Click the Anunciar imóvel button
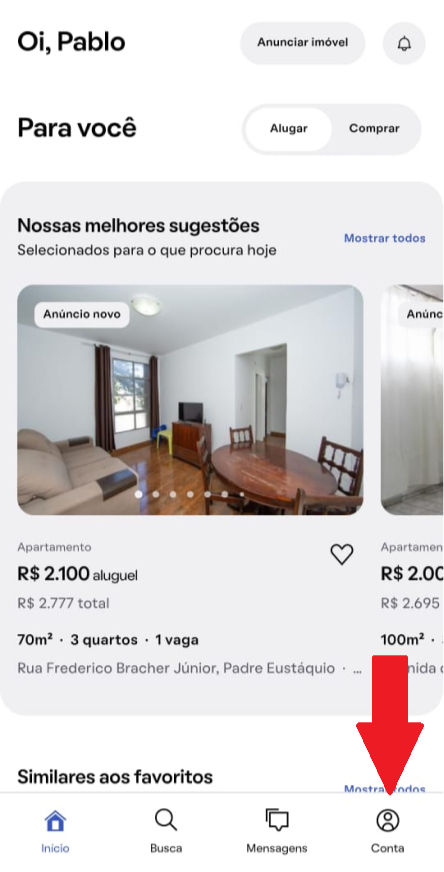The height and width of the screenshot is (872, 444). pyautogui.click(x=303, y=43)
